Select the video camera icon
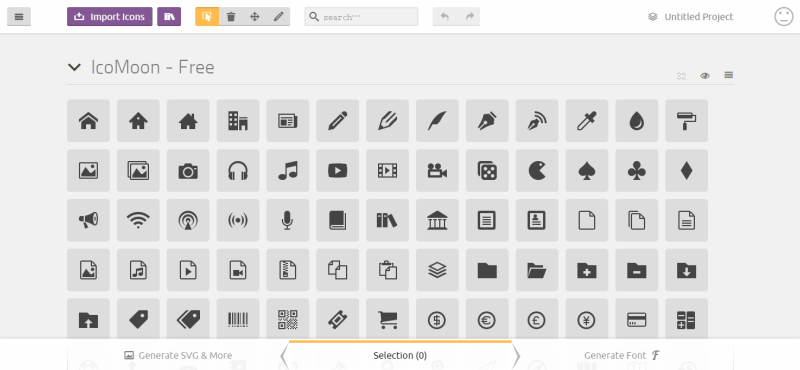800x370 pixels. pyautogui.click(x=437, y=170)
